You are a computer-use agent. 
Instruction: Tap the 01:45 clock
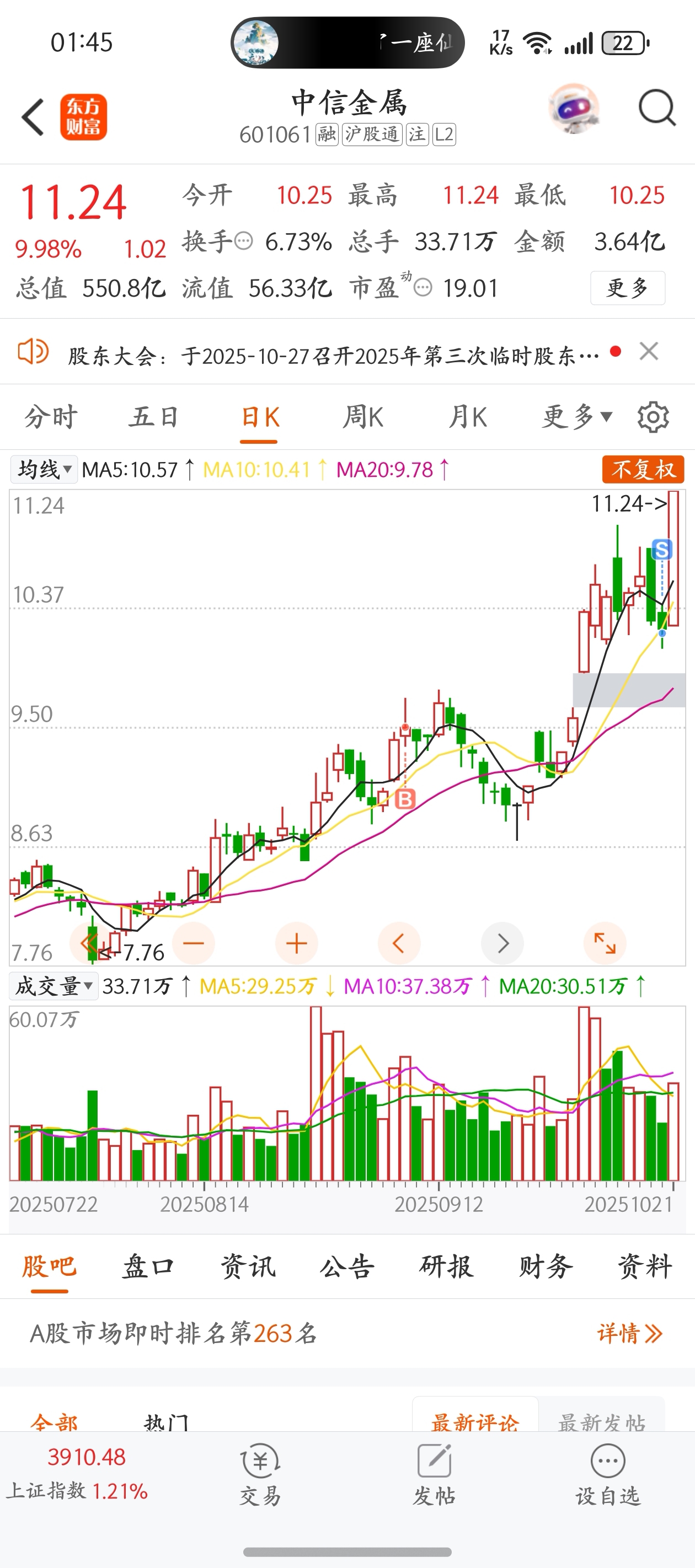(82, 42)
